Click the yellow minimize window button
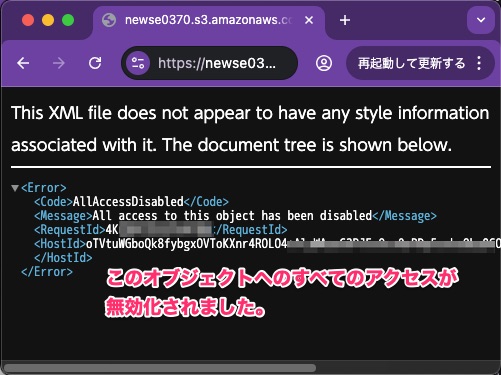The height and width of the screenshot is (375, 501). pyautogui.click(x=48, y=20)
